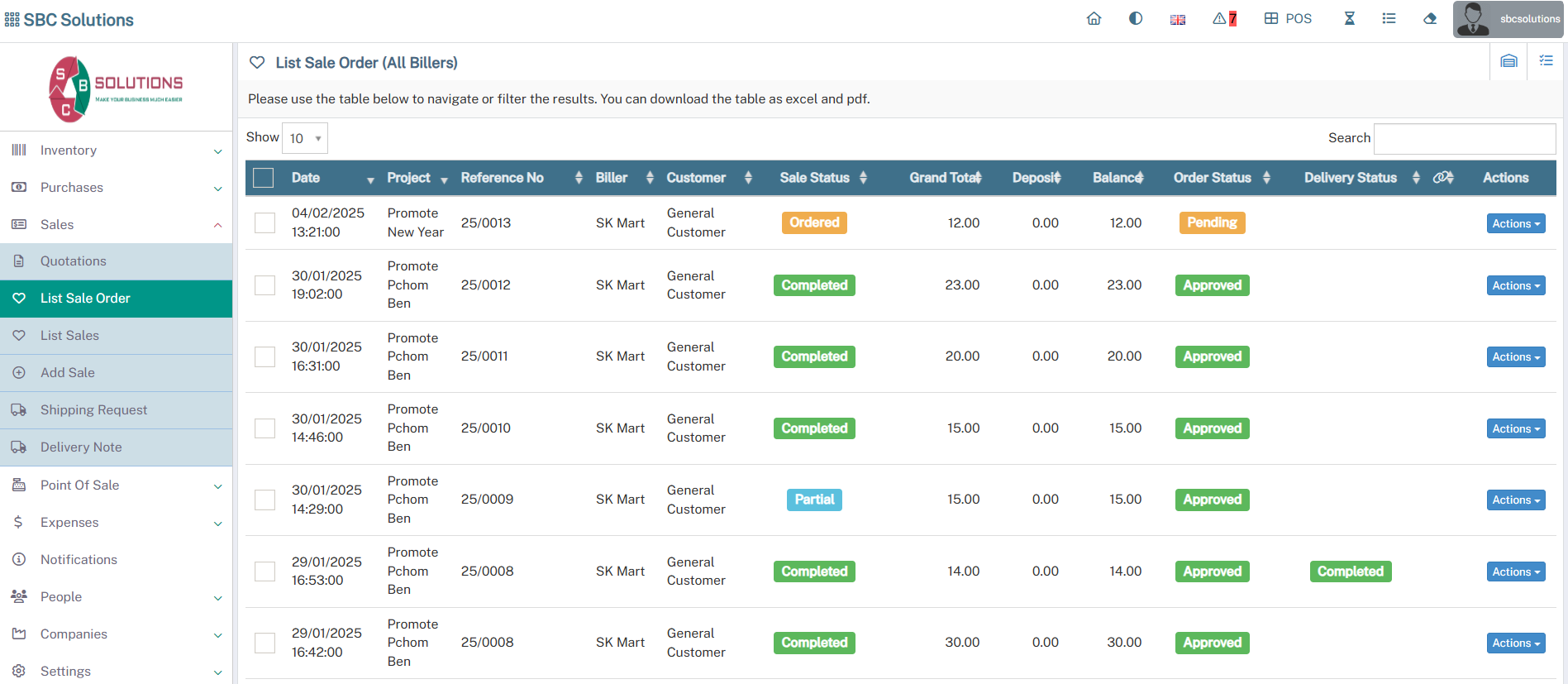Image resolution: width=1568 pixels, height=684 pixels.
Task: Open Quotations in the Sales submenu
Action: [x=74, y=261]
